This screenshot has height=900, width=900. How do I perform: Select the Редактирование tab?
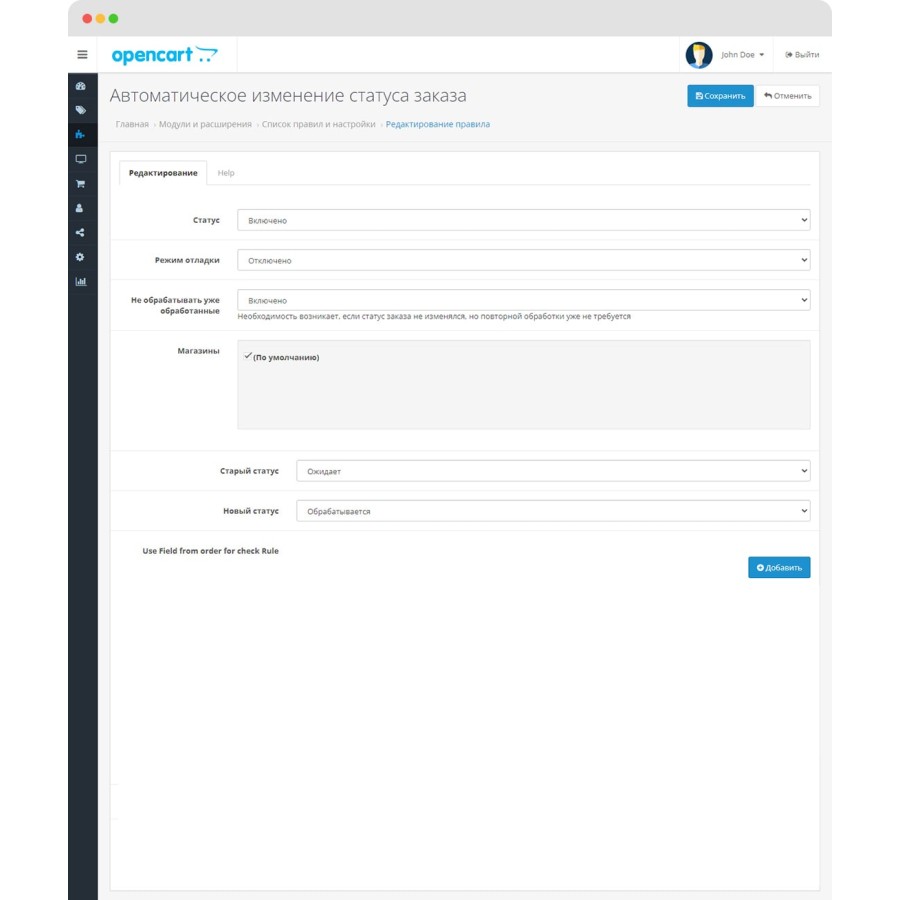click(163, 173)
